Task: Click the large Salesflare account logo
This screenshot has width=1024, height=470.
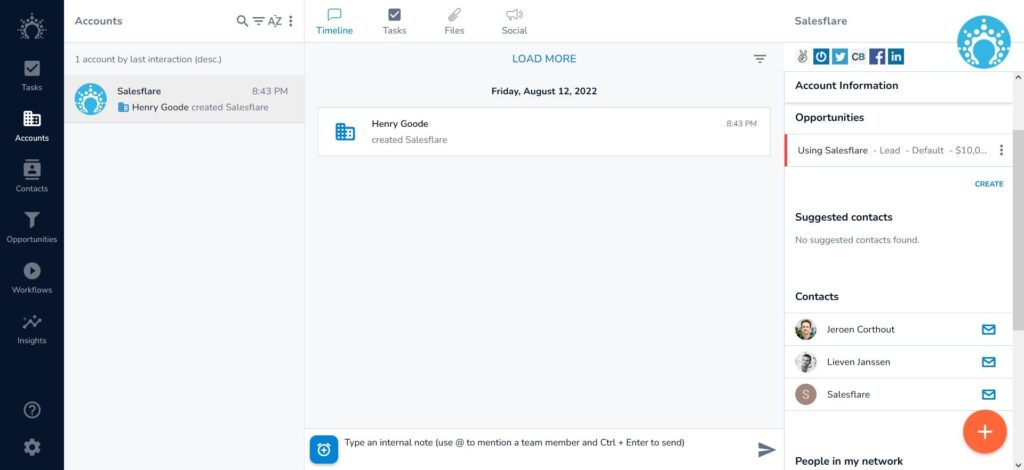Action: click(x=984, y=42)
